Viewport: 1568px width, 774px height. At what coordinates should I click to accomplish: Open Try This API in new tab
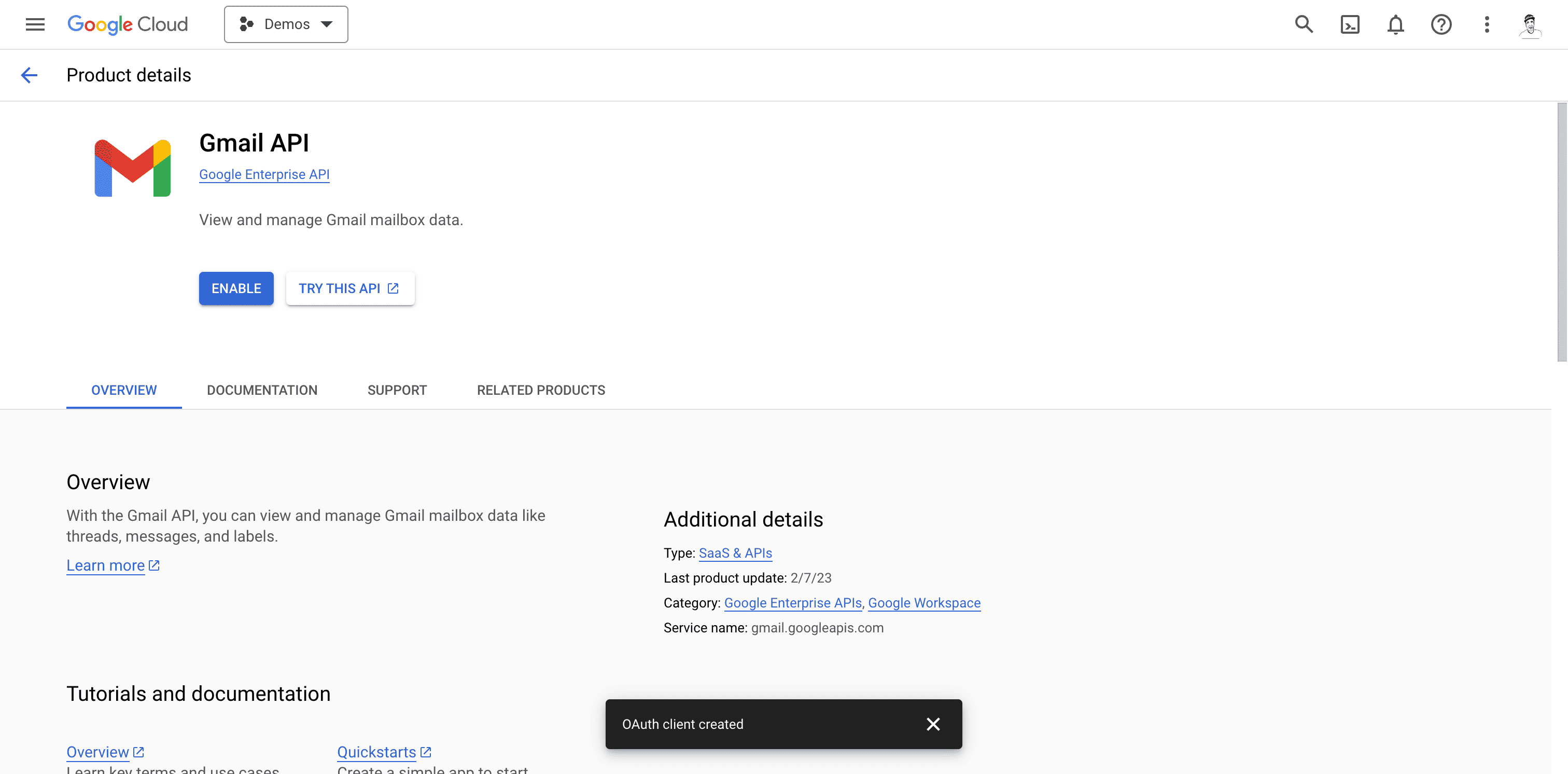350,288
